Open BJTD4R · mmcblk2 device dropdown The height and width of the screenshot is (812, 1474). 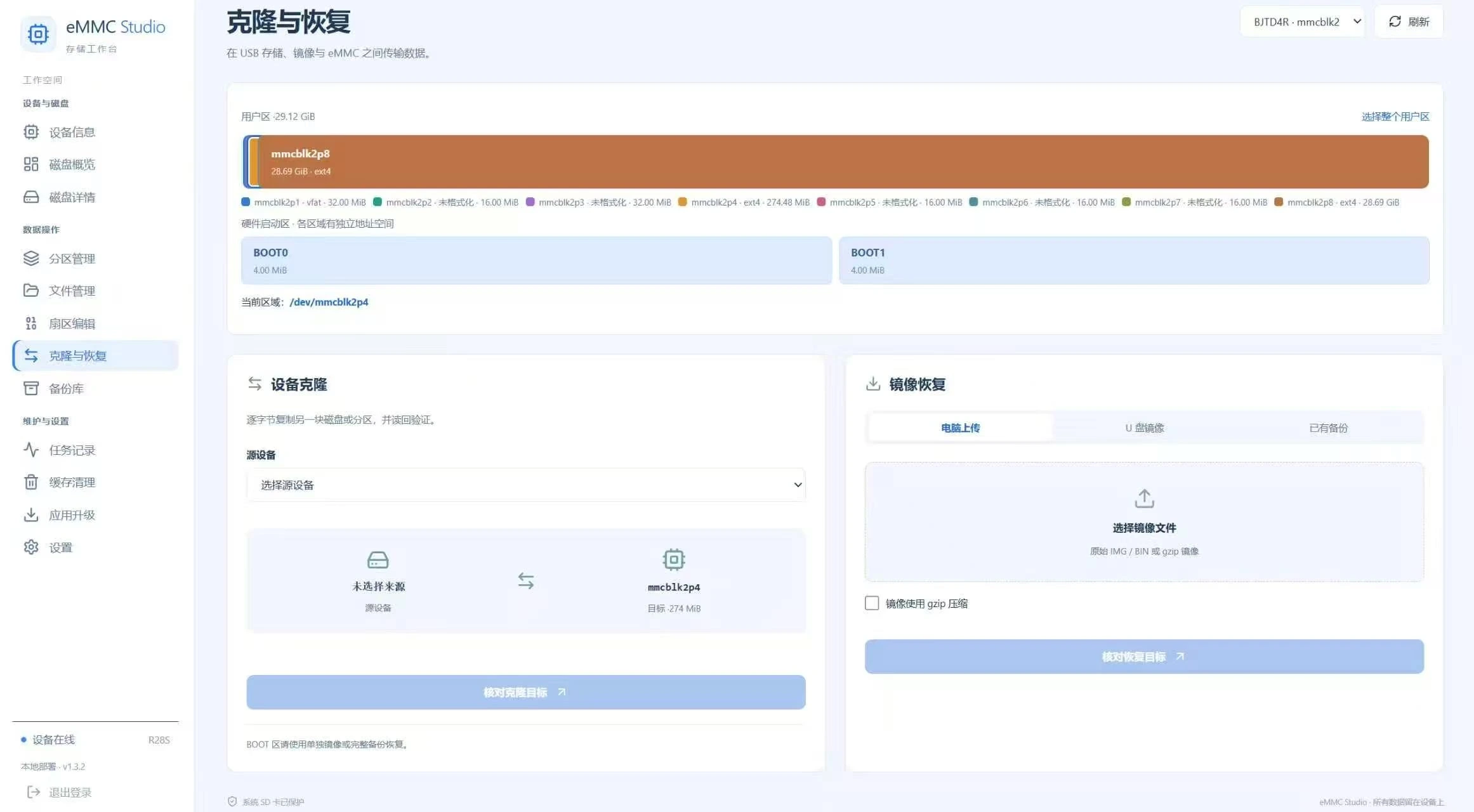point(1302,22)
